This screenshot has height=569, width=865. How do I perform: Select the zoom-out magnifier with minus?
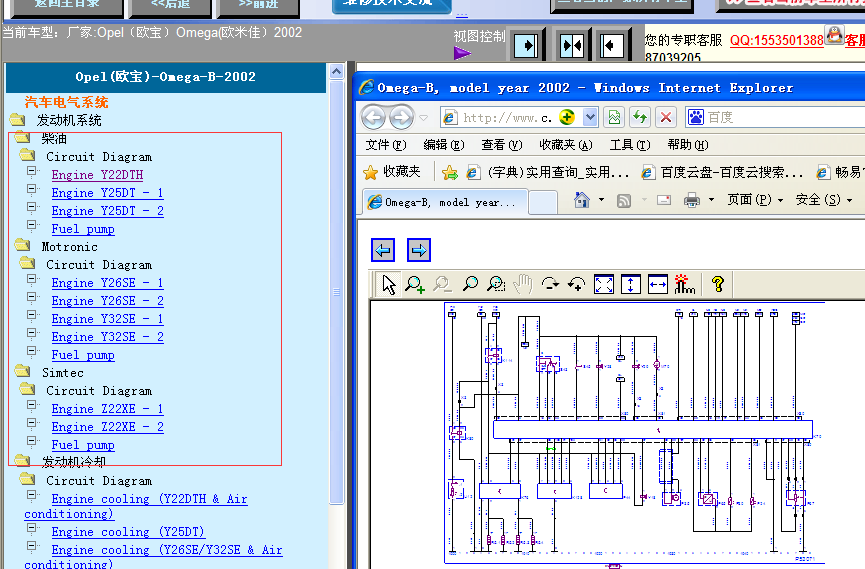click(x=442, y=284)
